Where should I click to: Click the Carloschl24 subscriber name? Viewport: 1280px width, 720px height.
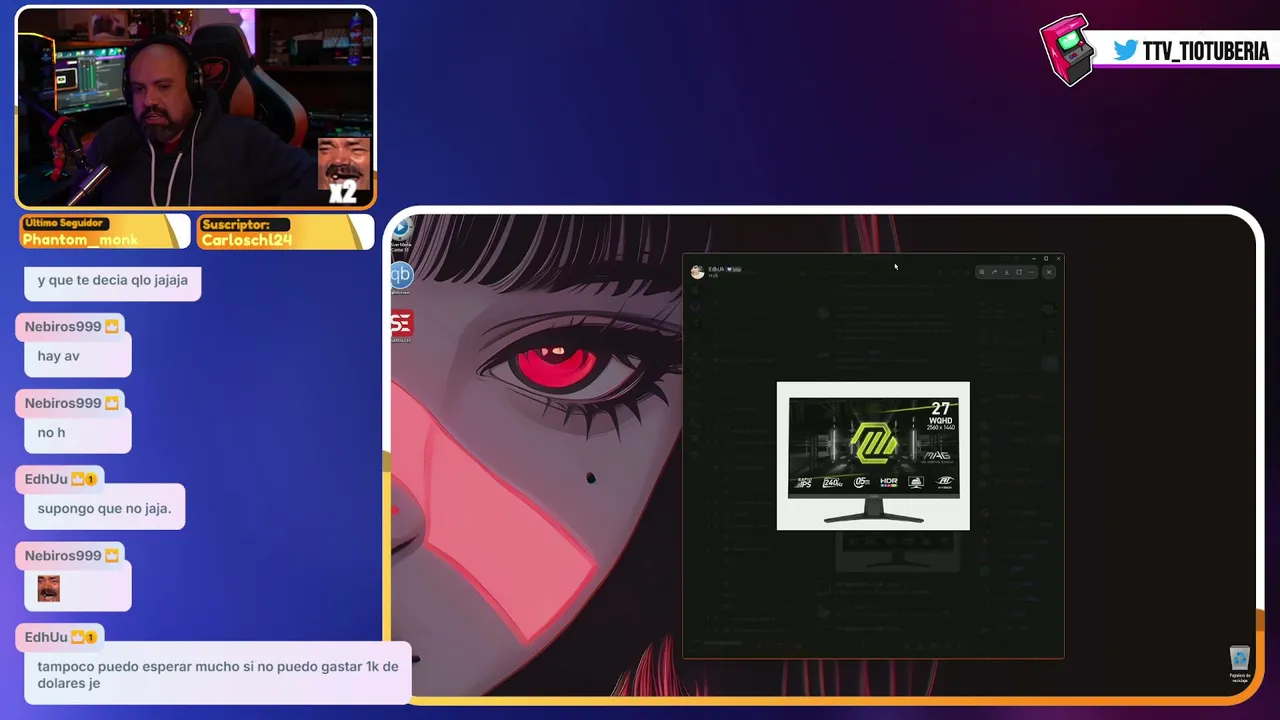[247, 240]
